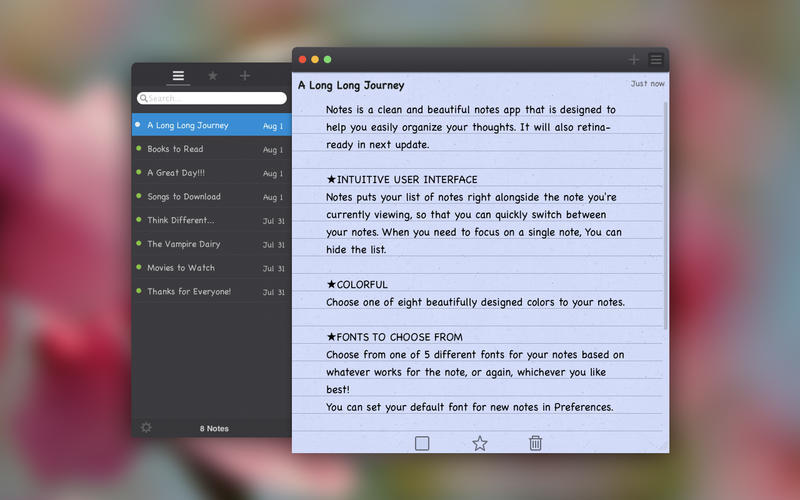Switch to the all notes list tab

pos(178,76)
